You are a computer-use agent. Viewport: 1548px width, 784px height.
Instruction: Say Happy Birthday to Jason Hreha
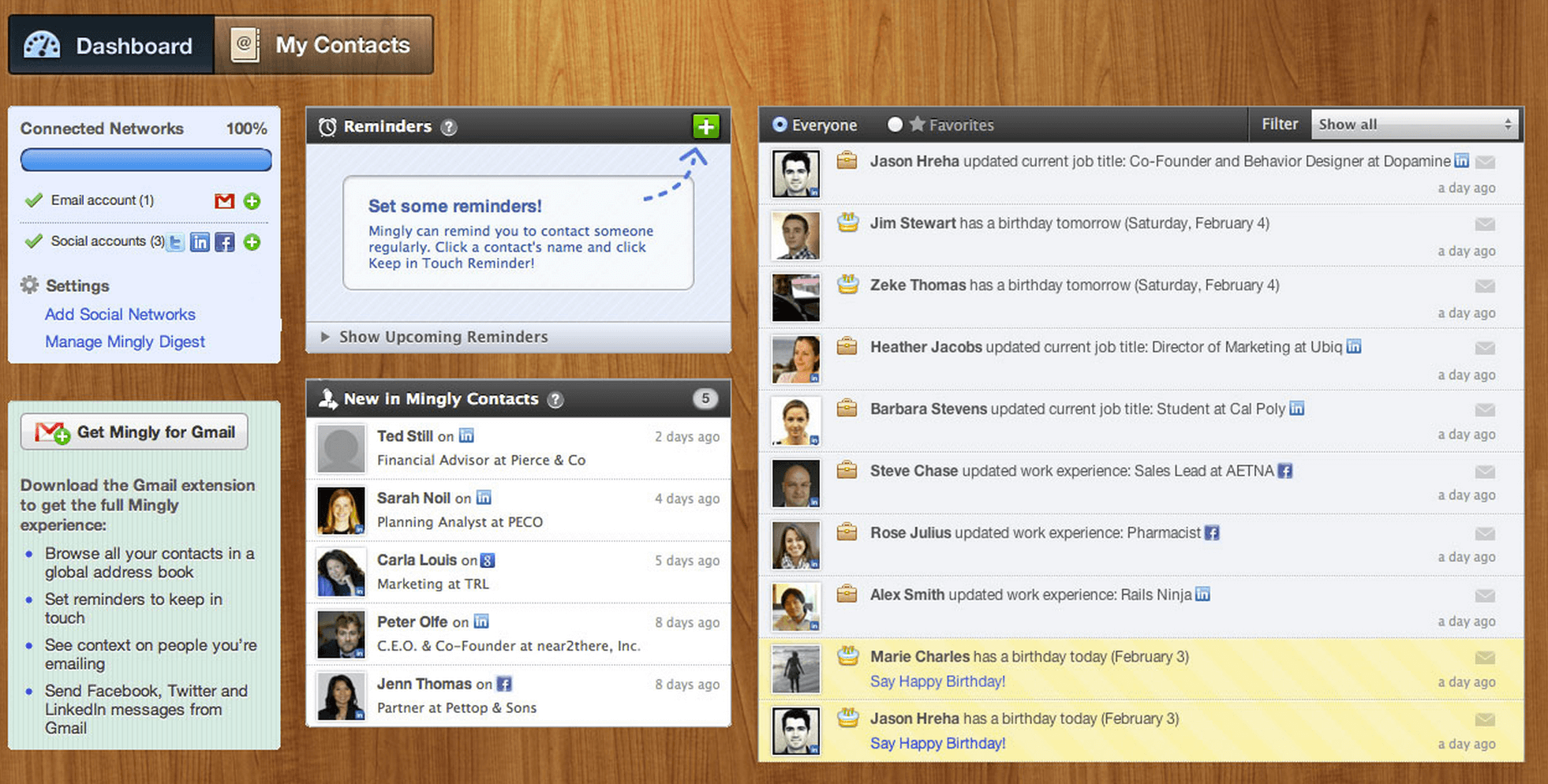click(937, 743)
